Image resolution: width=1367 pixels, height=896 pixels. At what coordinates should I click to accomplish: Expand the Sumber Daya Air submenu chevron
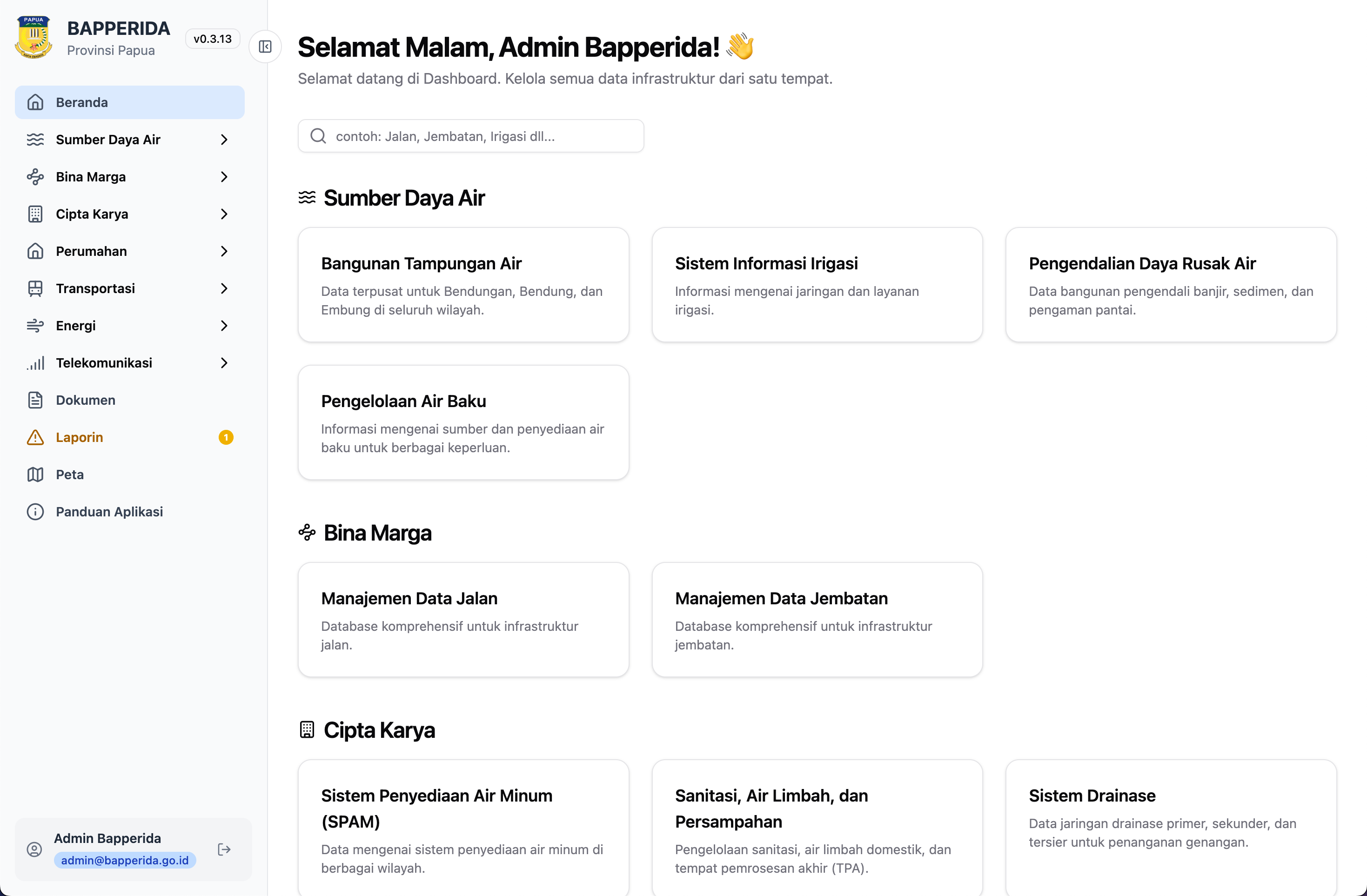pos(224,140)
